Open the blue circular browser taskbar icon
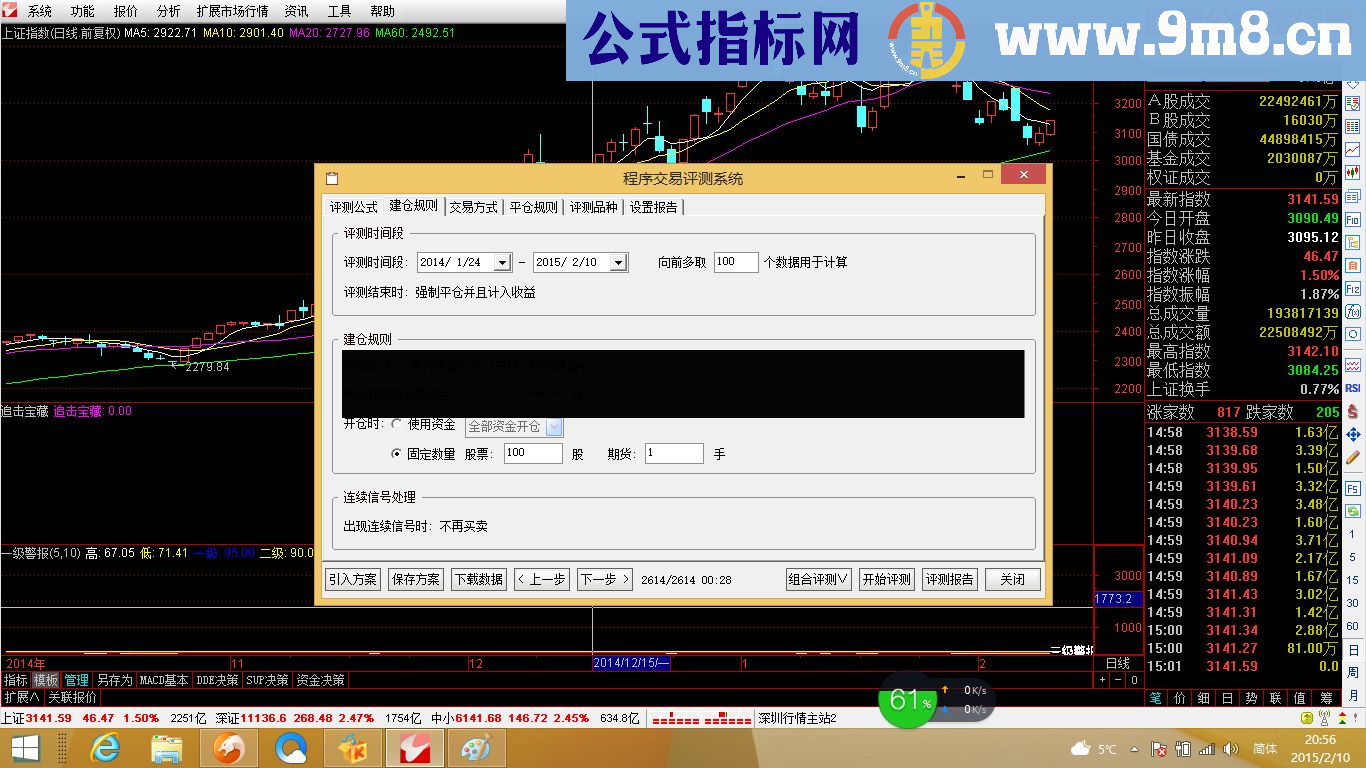 290,748
